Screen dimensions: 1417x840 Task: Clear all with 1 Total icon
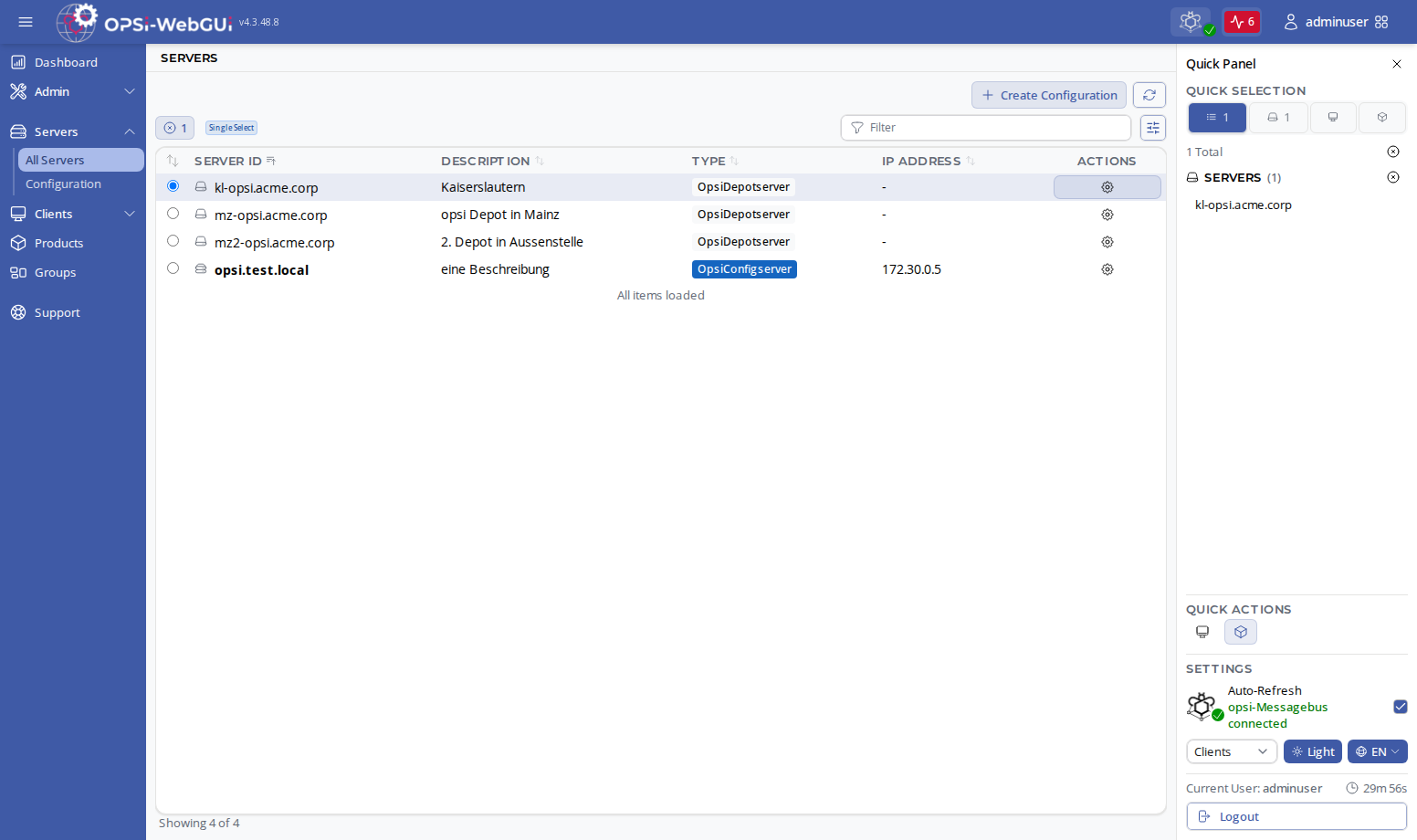(x=1393, y=152)
